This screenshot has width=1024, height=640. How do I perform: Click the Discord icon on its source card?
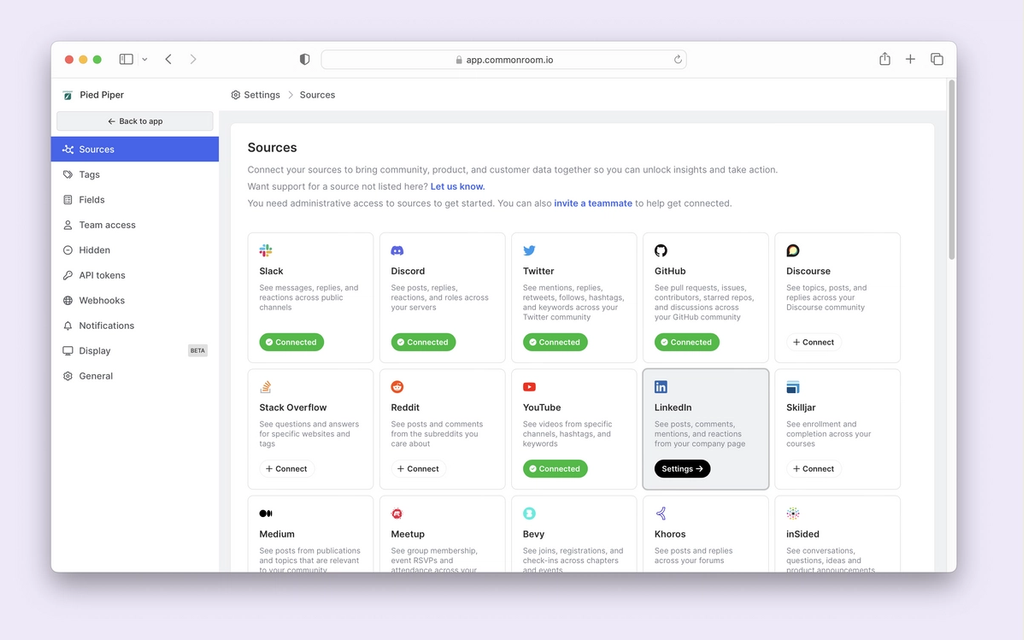tap(397, 250)
